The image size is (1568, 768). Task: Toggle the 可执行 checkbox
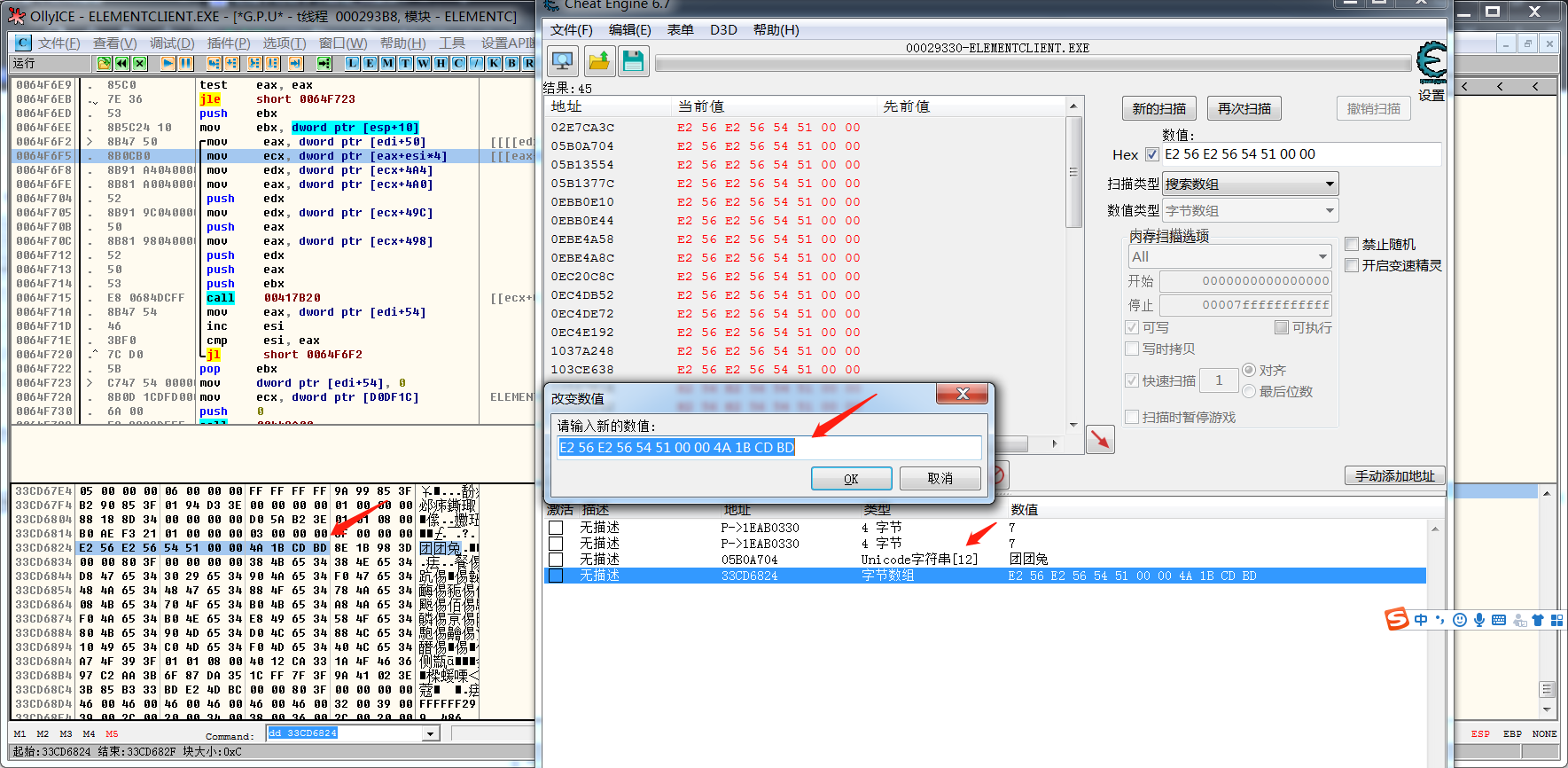(x=1281, y=327)
